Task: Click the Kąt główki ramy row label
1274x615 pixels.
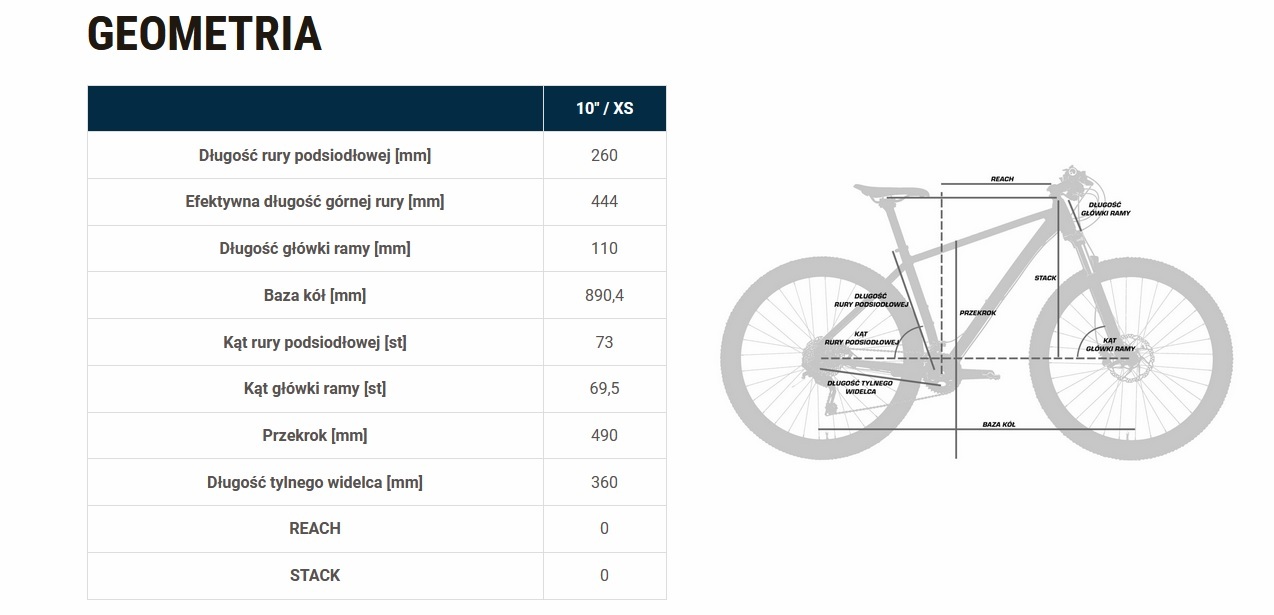Action: (x=315, y=388)
